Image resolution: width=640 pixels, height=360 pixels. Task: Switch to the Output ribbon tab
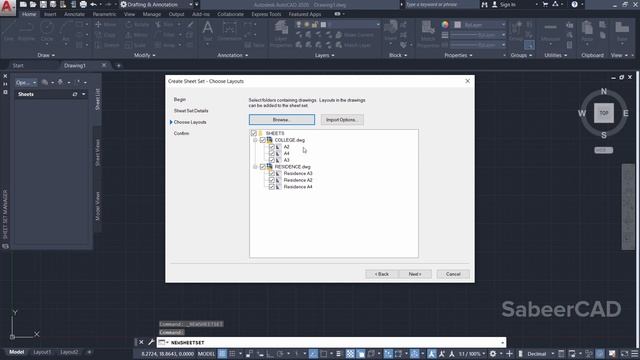[176, 14]
